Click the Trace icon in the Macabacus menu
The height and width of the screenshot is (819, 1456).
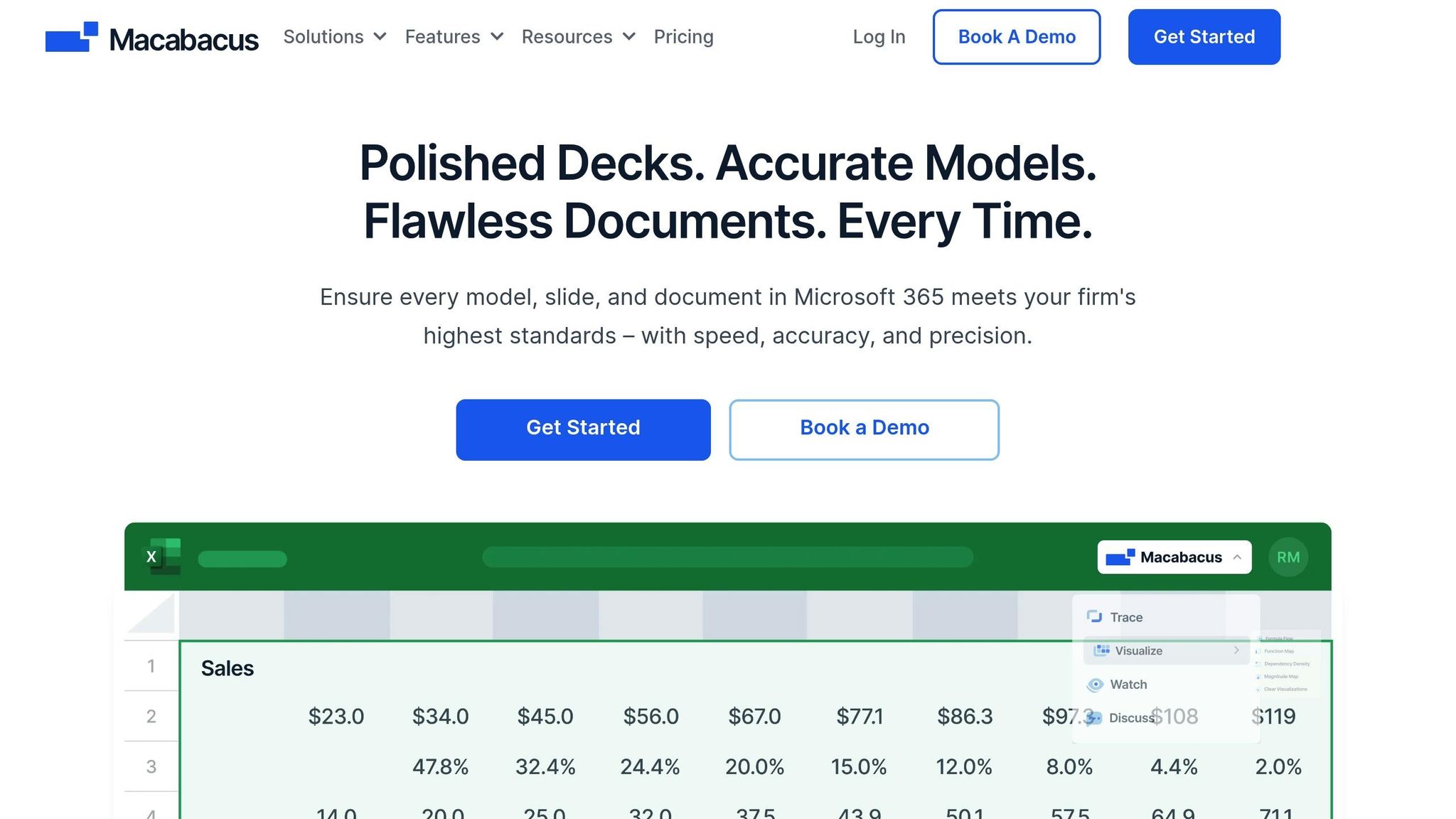coord(1094,616)
